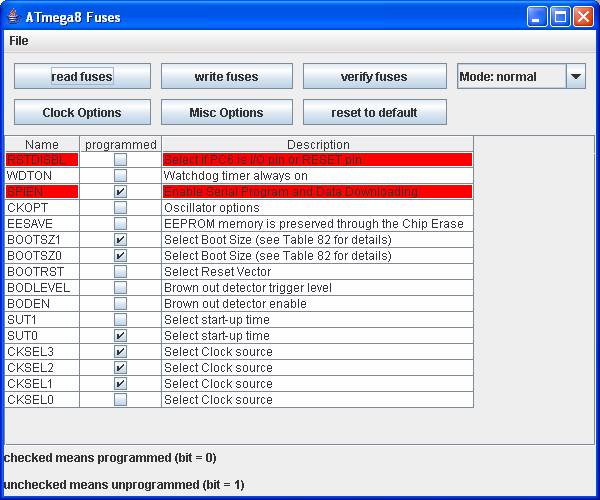
Task: Select the EESAVE name cell
Action: pyautogui.click(x=42, y=223)
